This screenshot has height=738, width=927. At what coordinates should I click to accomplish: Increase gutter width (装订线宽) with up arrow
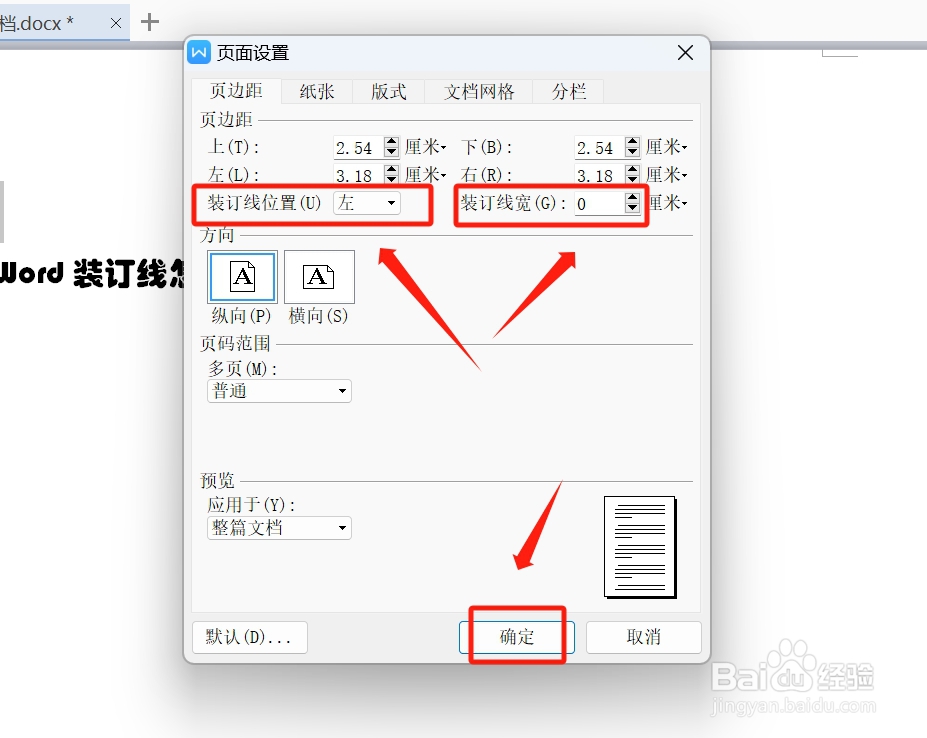pyautogui.click(x=632, y=198)
